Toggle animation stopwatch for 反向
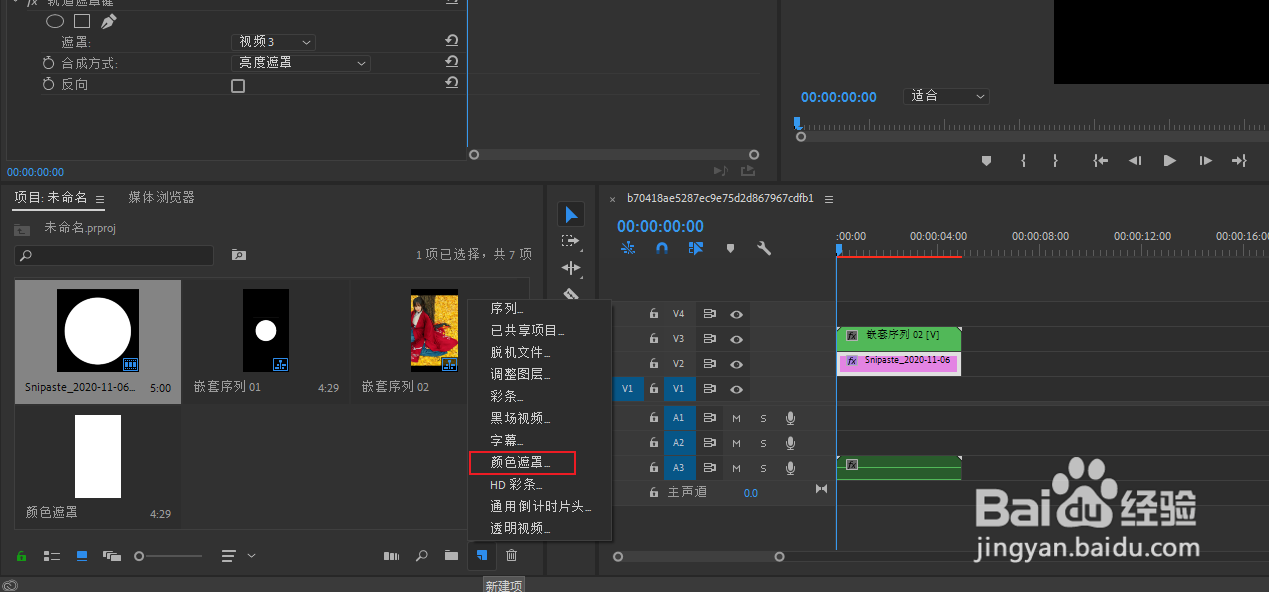 tap(48, 85)
